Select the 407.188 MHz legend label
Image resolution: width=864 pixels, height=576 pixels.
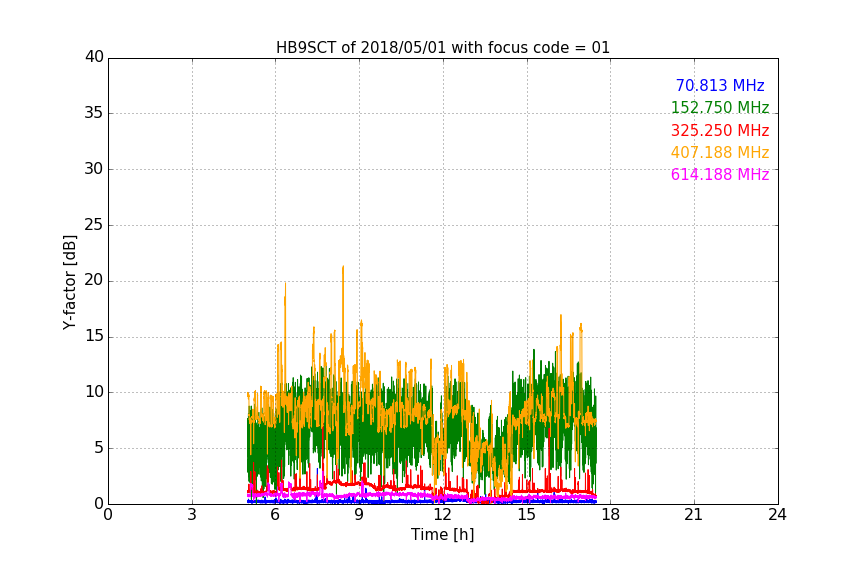pos(720,152)
